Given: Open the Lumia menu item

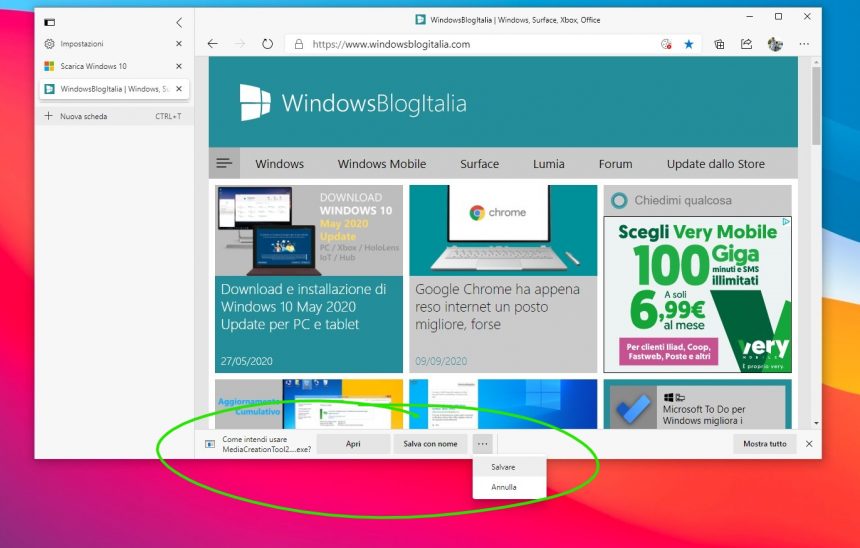Looking at the screenshot, I should pos(548,163).
